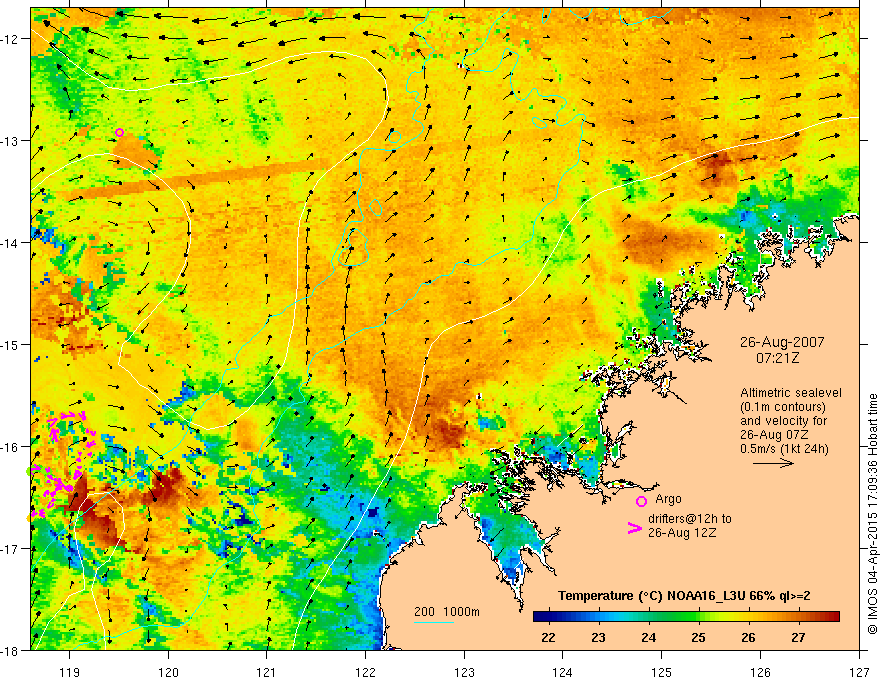Click the '22' colour bar tick label
The height and width of the screenshot is (680, 880).
click(x=548, y=637)
